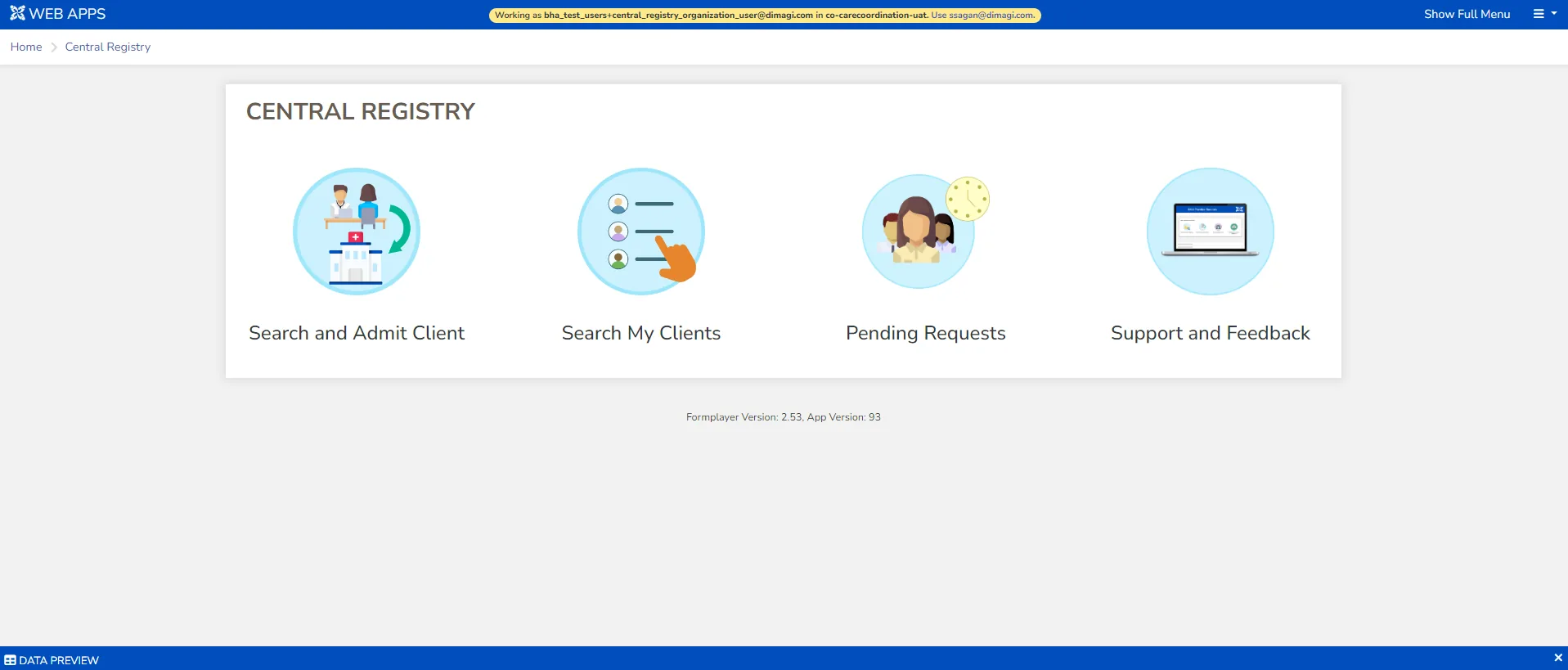Viewport: 1568px width, 670px height.
Task: Open the hamburger menu dropdown
Action: (x=1544, y=14)
